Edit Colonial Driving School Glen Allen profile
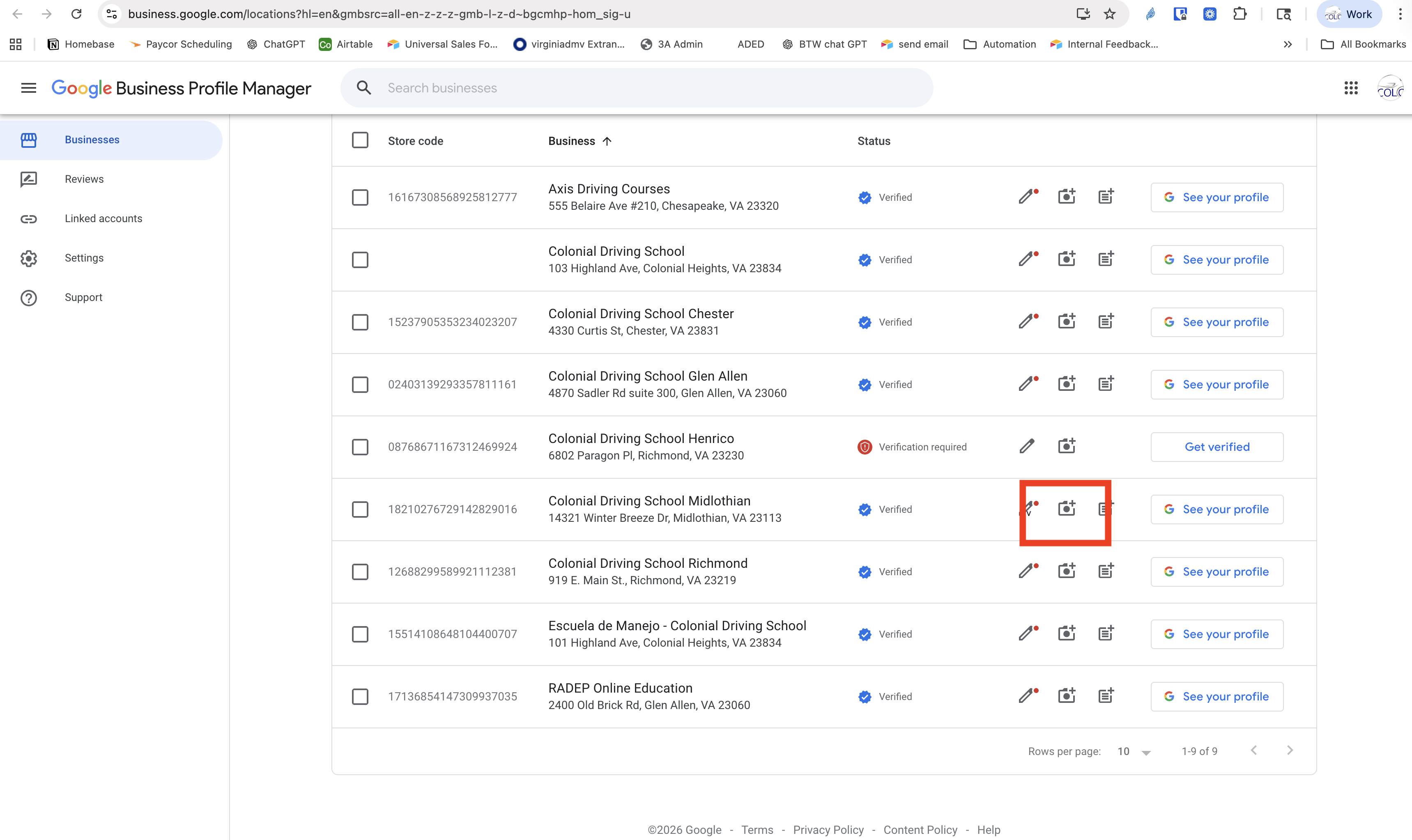This screenshot has width=1412, height=840. [1027, 384]
